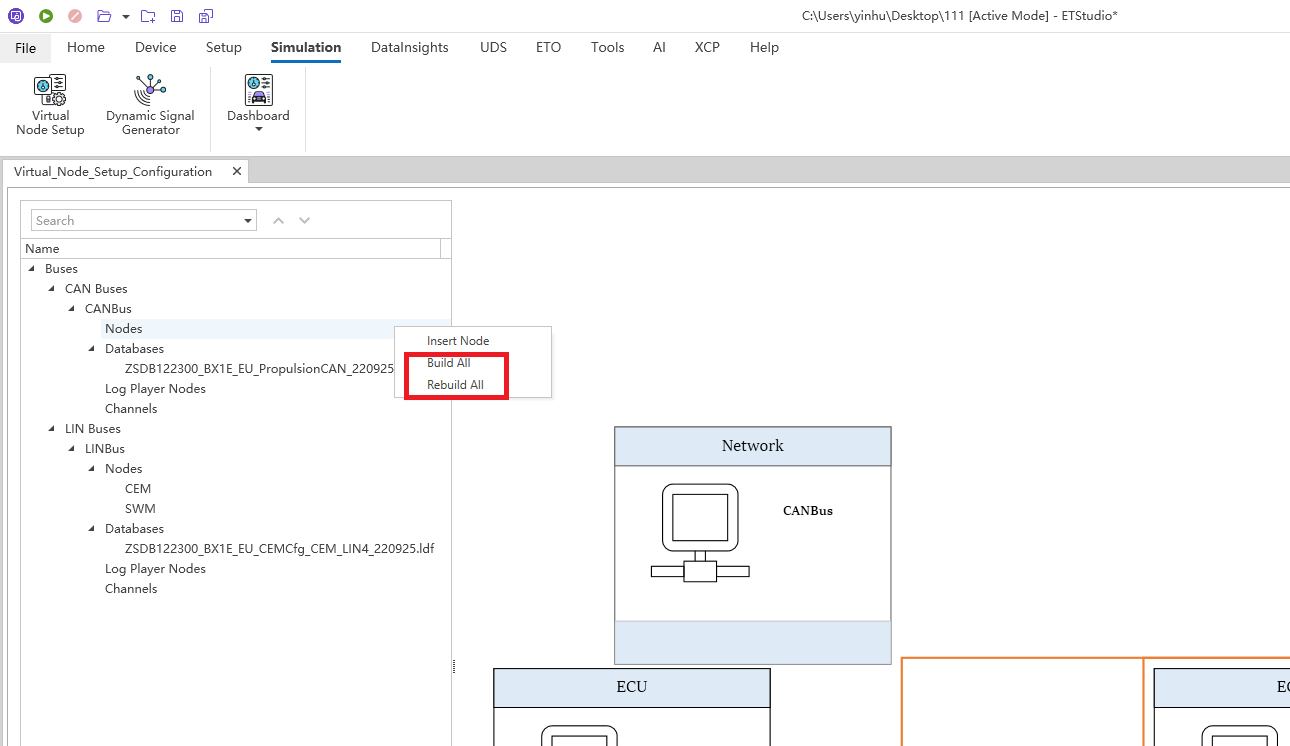Click the save all double-floppy icon
This screenshot has height=746, width=1290.
tap(205, 16)
